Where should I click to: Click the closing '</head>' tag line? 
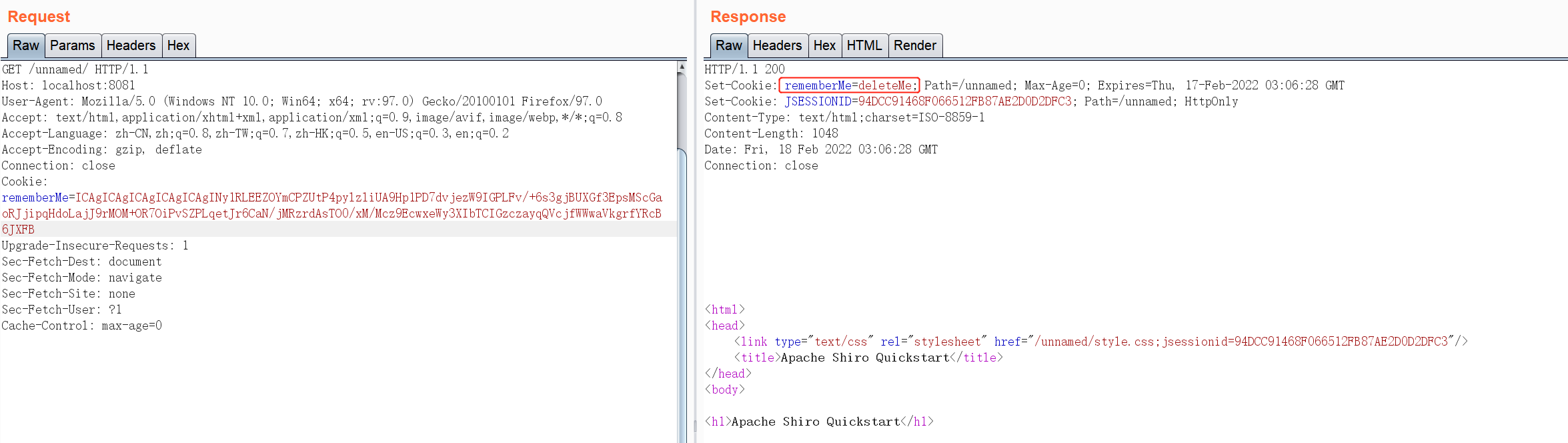point(728,374)
